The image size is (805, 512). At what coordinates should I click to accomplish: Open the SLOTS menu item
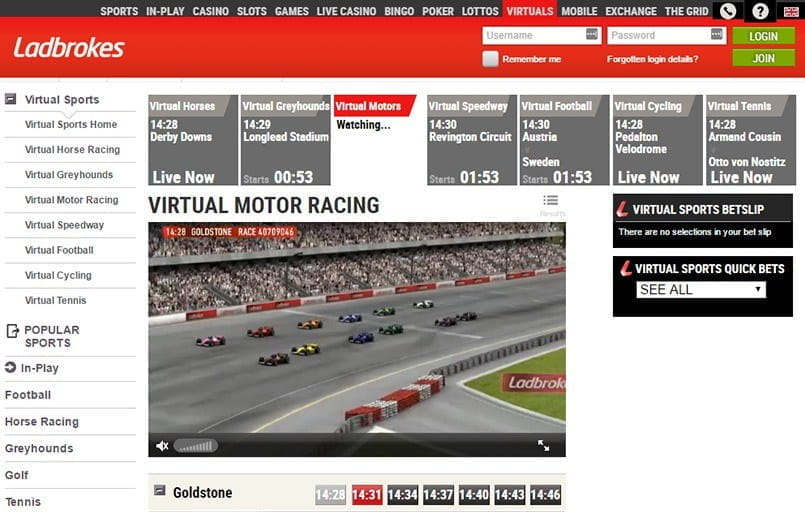(x=252, y=11)
